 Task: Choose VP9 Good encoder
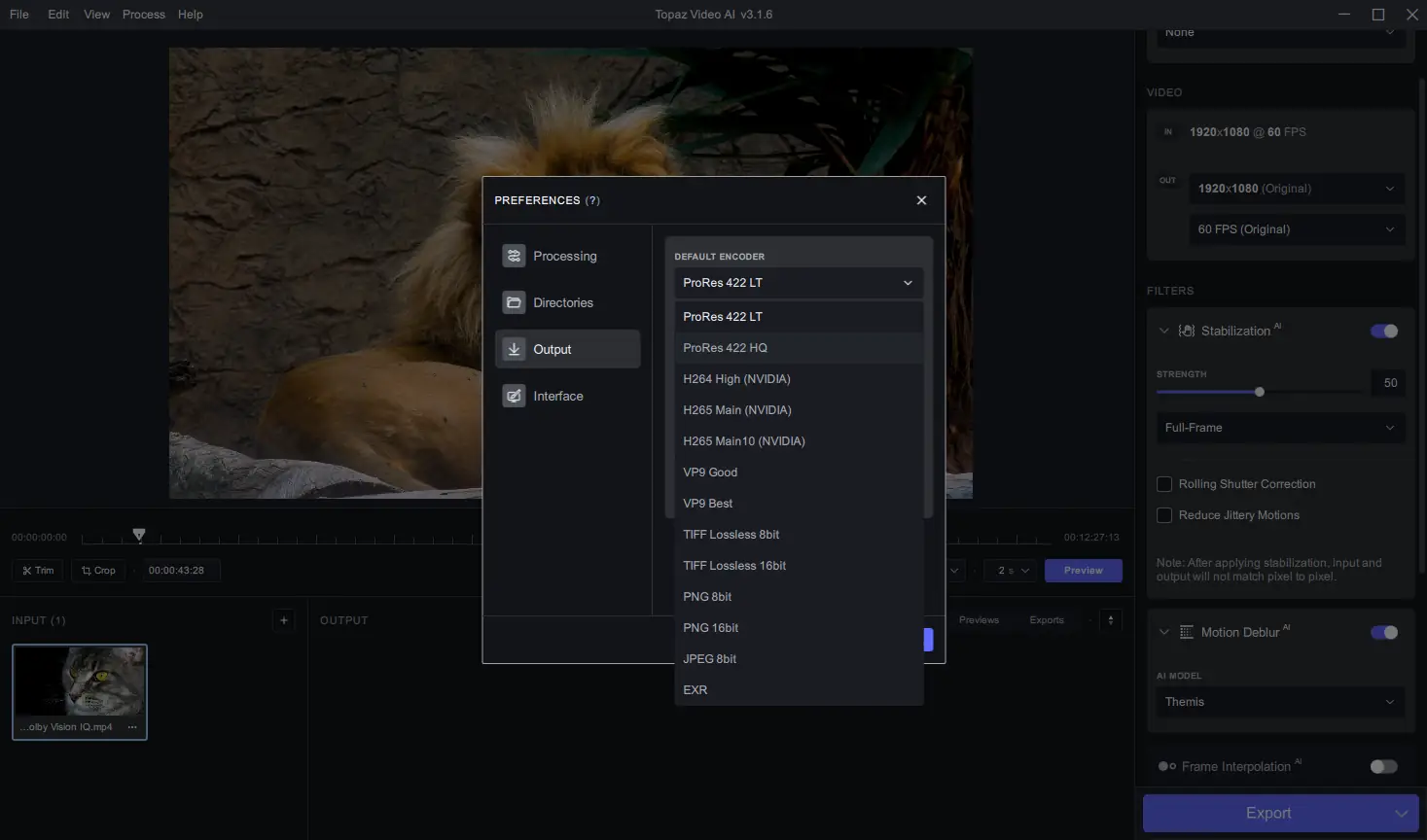[x=799, y=472]
